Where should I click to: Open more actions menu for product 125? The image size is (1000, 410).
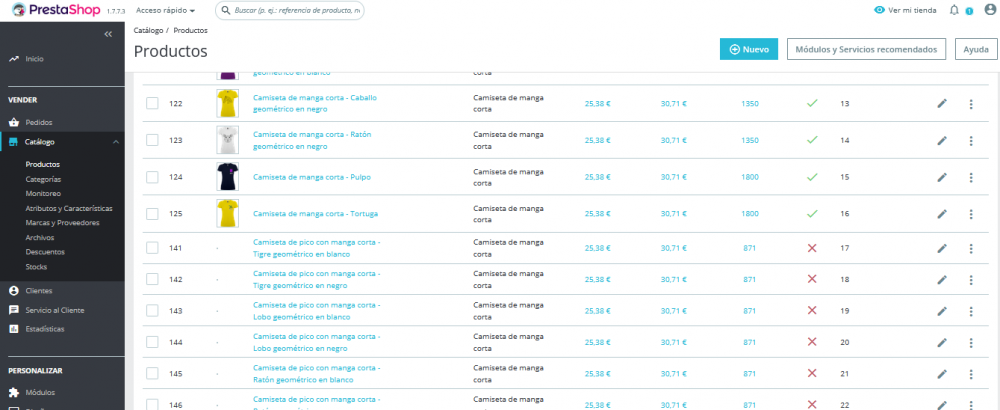click(971, 214)
